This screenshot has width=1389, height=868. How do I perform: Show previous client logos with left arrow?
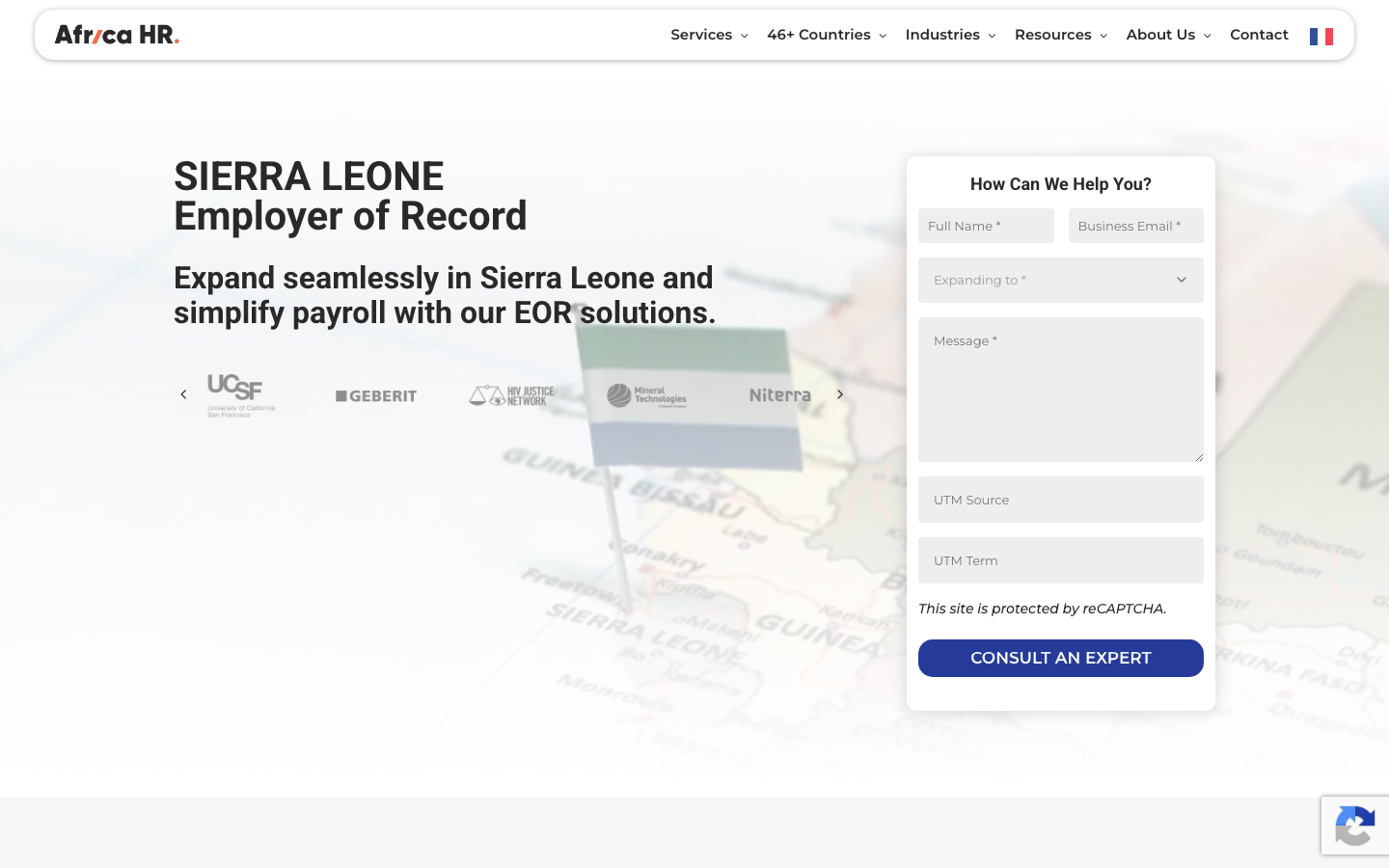pos(183,394)
